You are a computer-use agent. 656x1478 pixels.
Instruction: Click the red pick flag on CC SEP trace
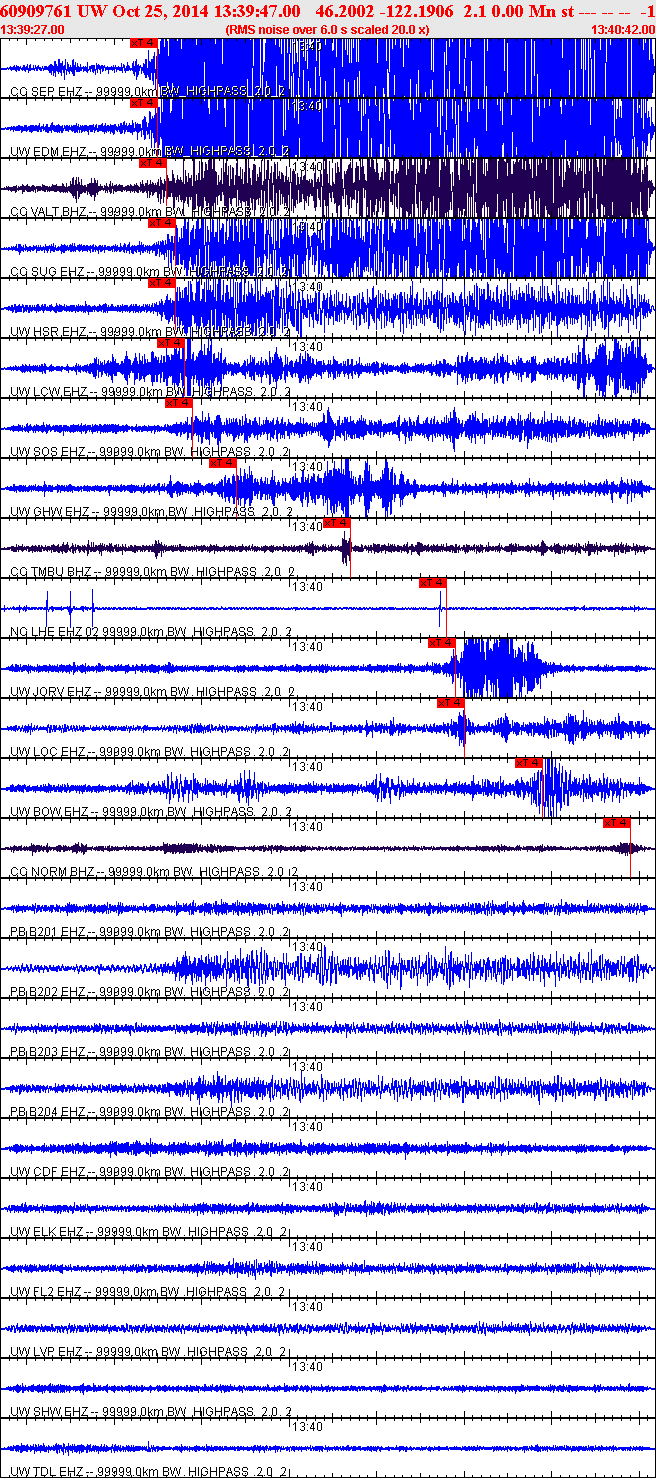144,43
